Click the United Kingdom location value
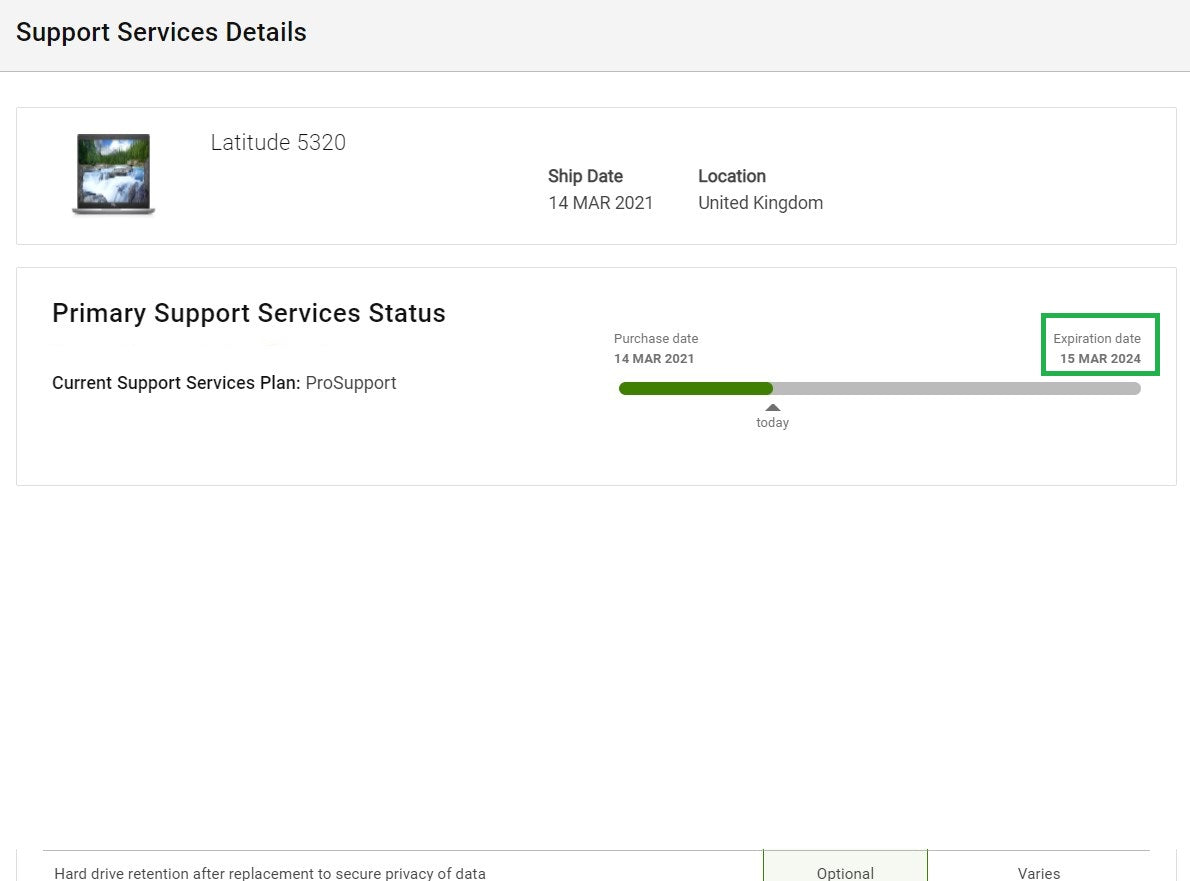This screenshot has width=1190, height=881. tap(760, 203)
